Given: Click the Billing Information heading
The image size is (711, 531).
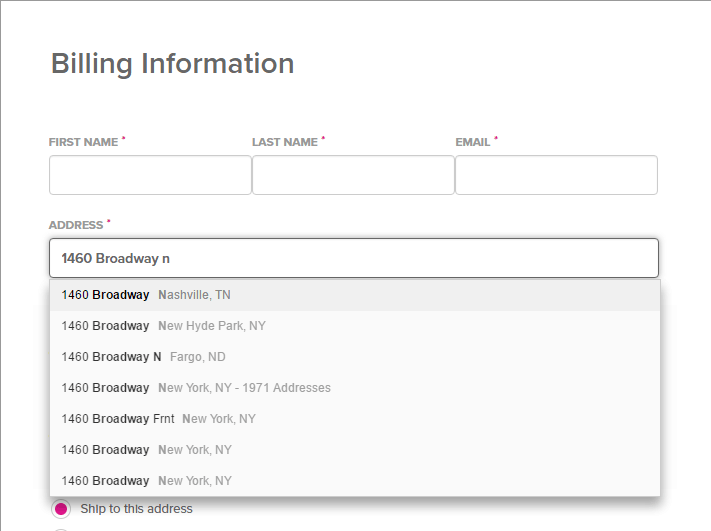Looking at the screenshot, I should pos(172,63).
